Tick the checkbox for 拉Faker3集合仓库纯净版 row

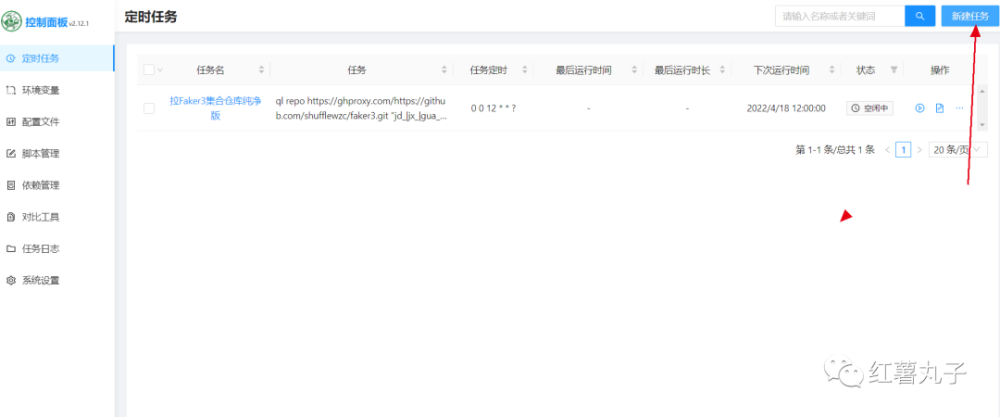[x=149, y=108]
